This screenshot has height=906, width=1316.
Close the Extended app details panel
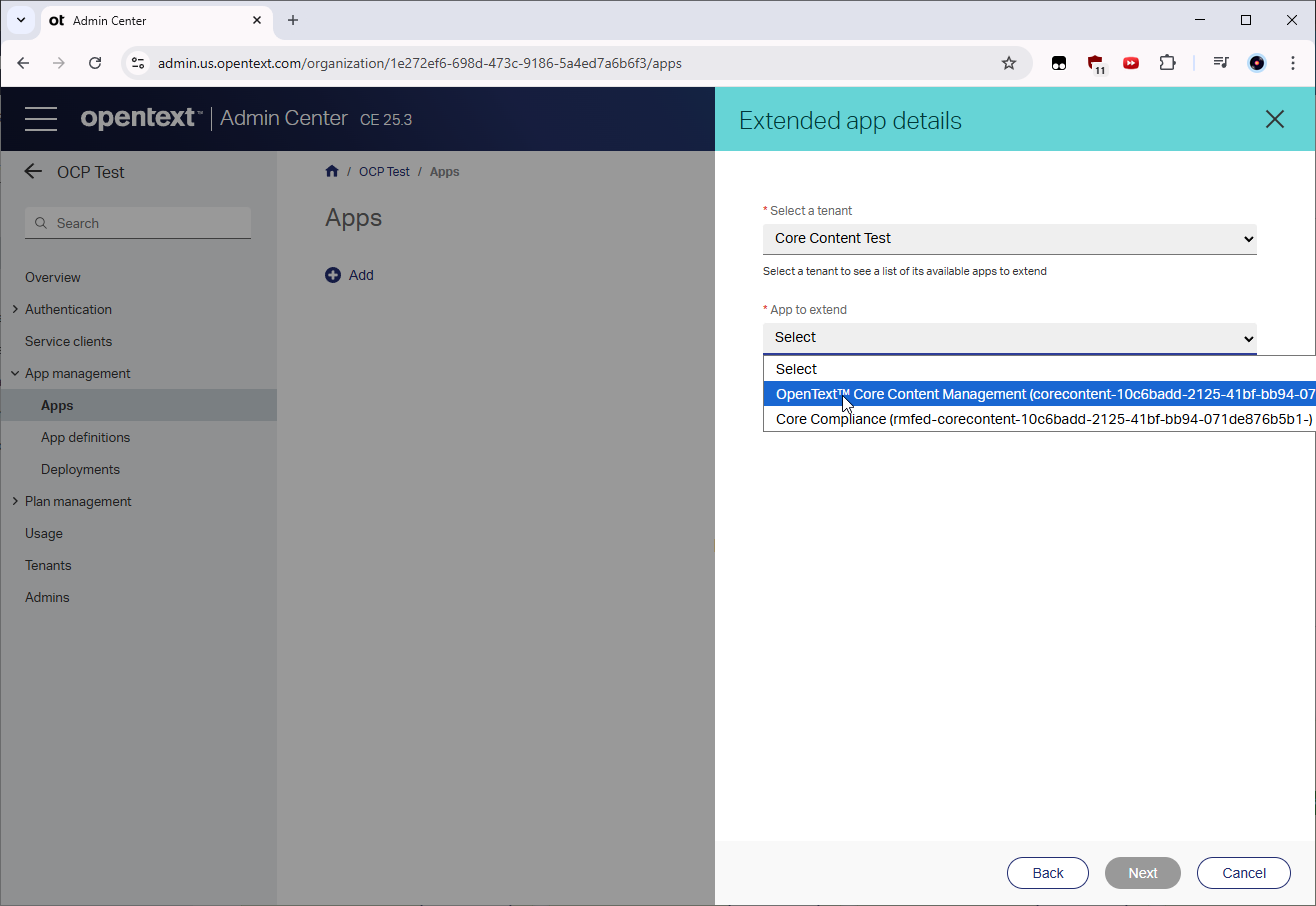click(x=1274, y=120)
